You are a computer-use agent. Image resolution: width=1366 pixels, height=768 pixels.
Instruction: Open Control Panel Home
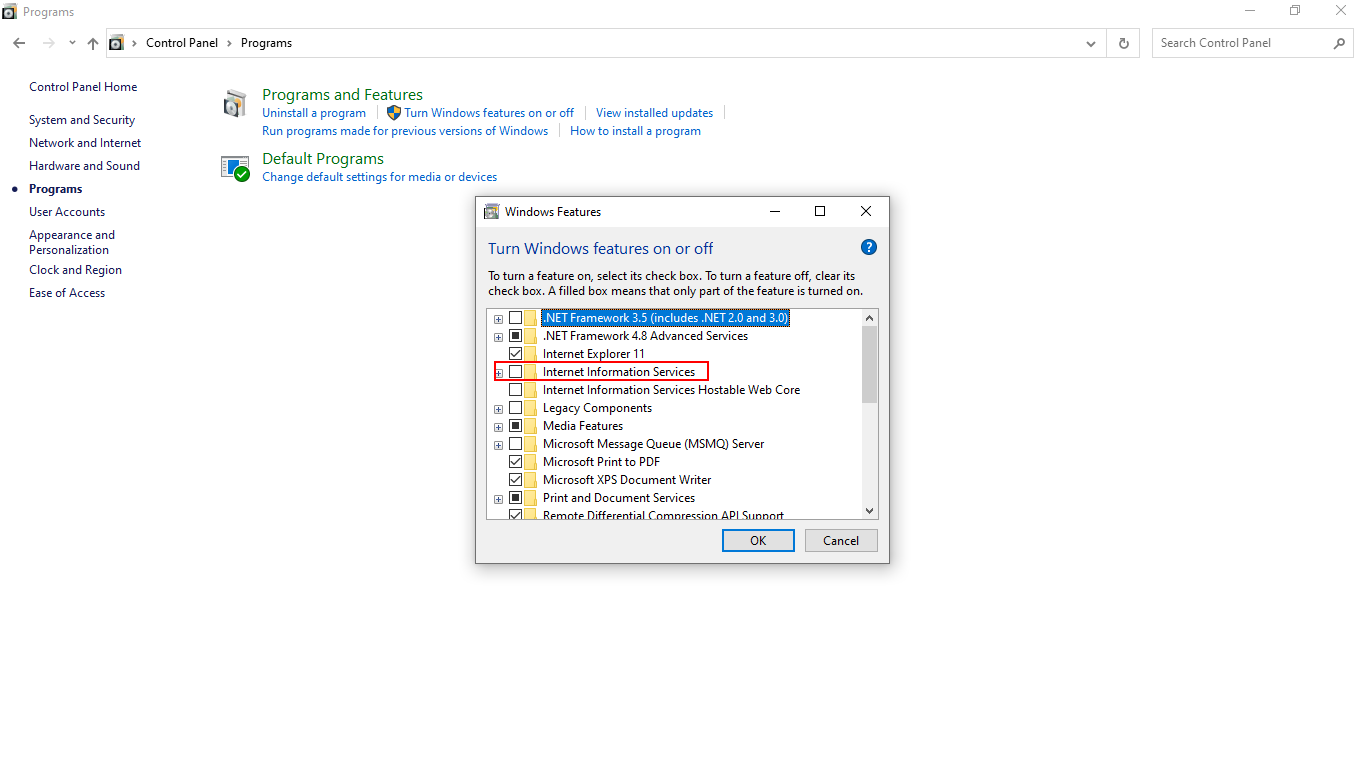point(83,87)
